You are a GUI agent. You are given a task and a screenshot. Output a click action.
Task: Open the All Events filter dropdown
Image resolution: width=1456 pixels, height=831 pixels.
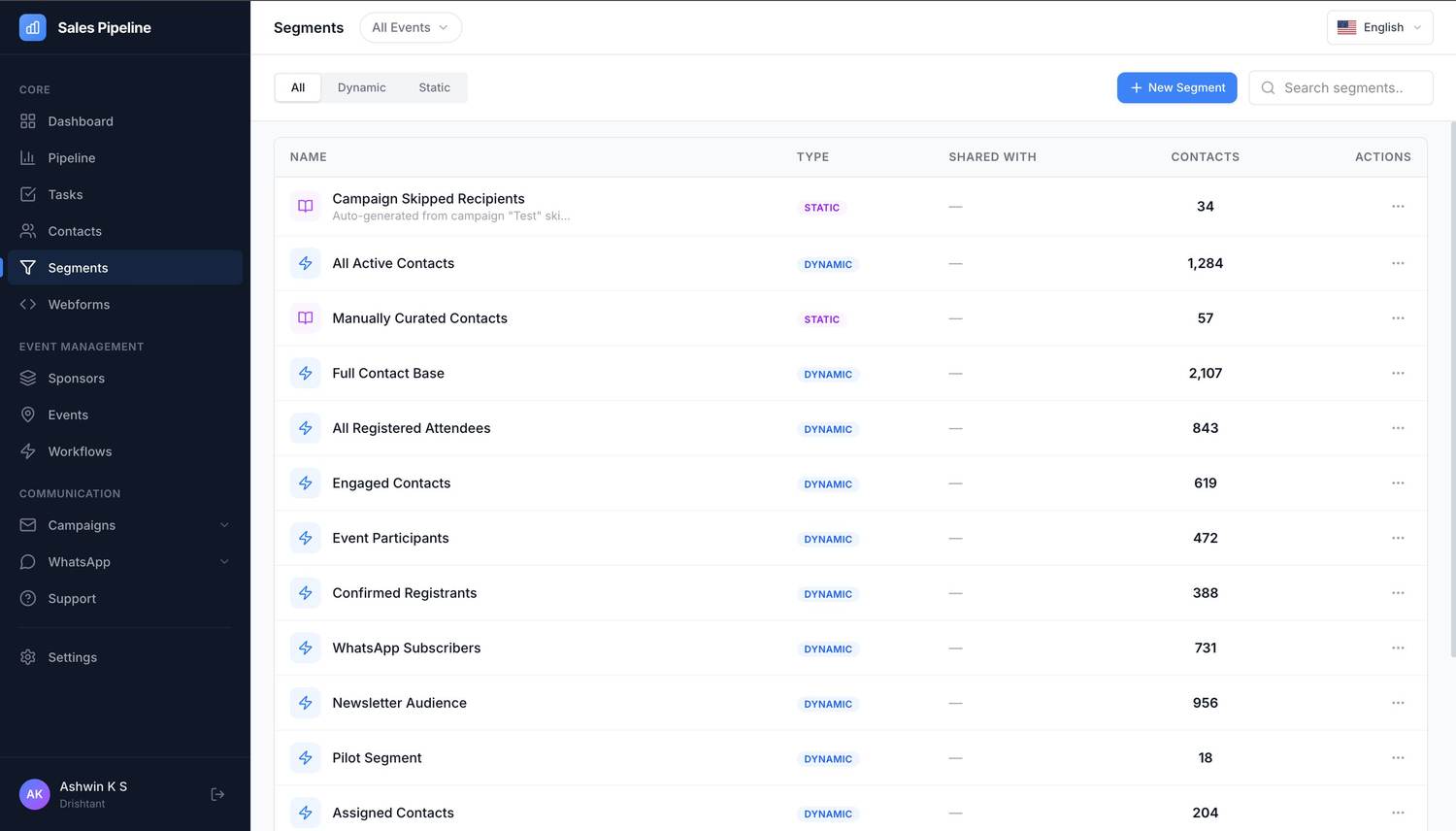tap(411, 27)
